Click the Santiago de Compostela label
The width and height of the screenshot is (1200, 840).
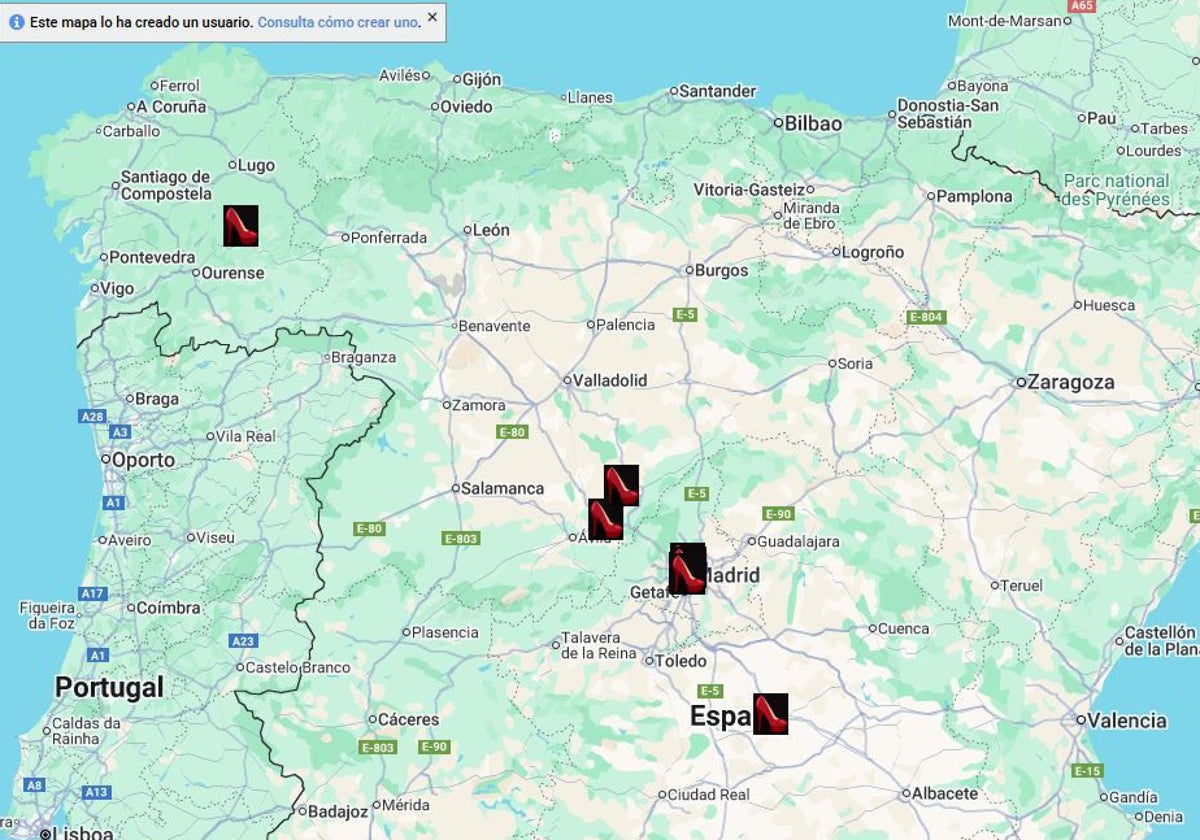(166, 185)
